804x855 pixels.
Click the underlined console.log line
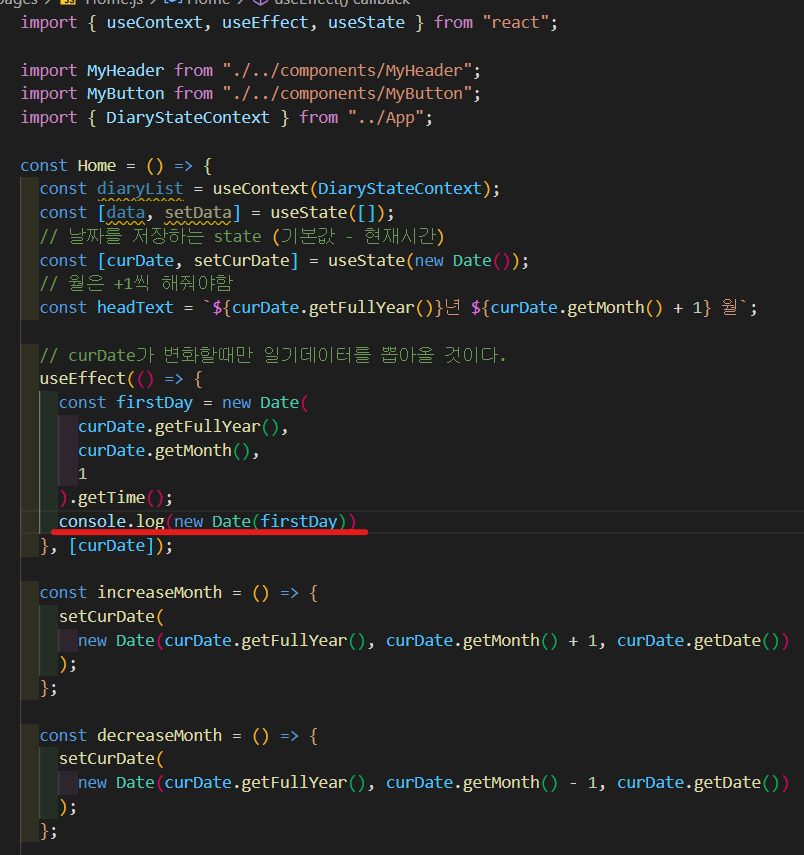pyautogui.click(x=207, y=521)
